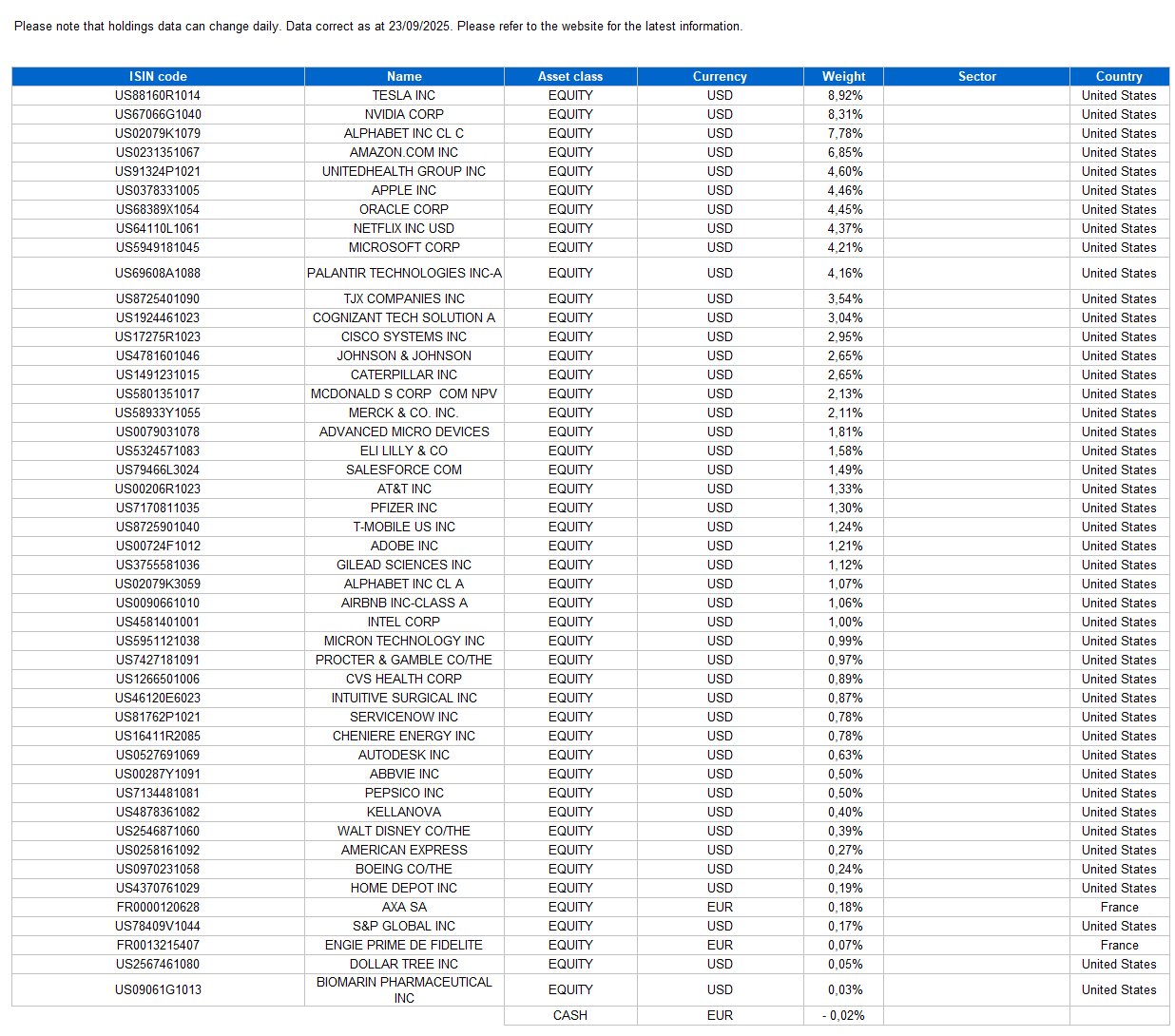1175x1036 pixels.
Task: Select the Asset class column header
Action: pyautogui.click(x=569, y=76)
